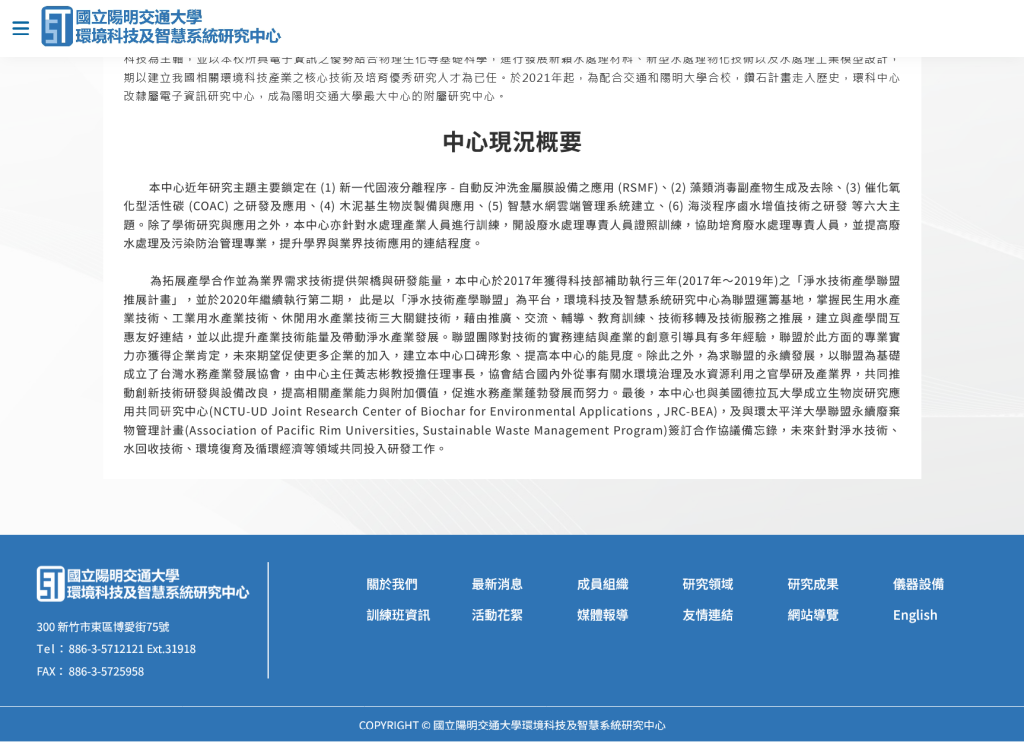View 活動花絮 footer link
Screen dimensions: 1024x742
(497, 615)
